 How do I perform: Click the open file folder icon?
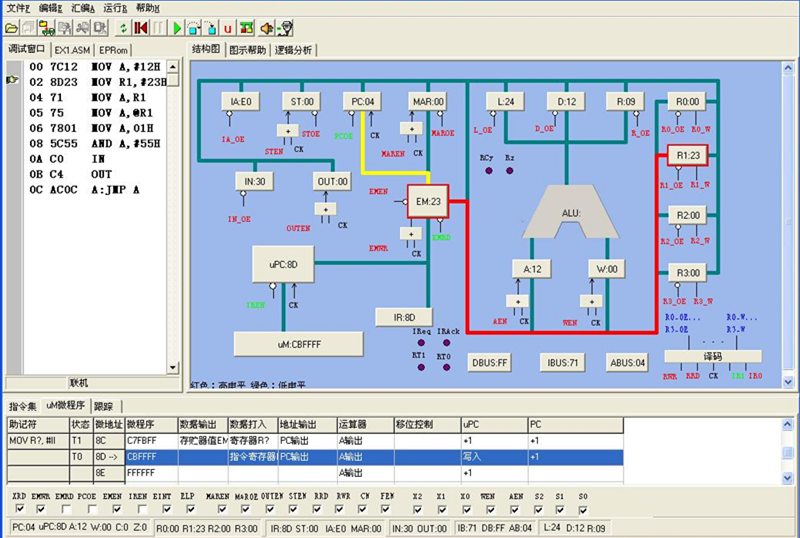12,28
